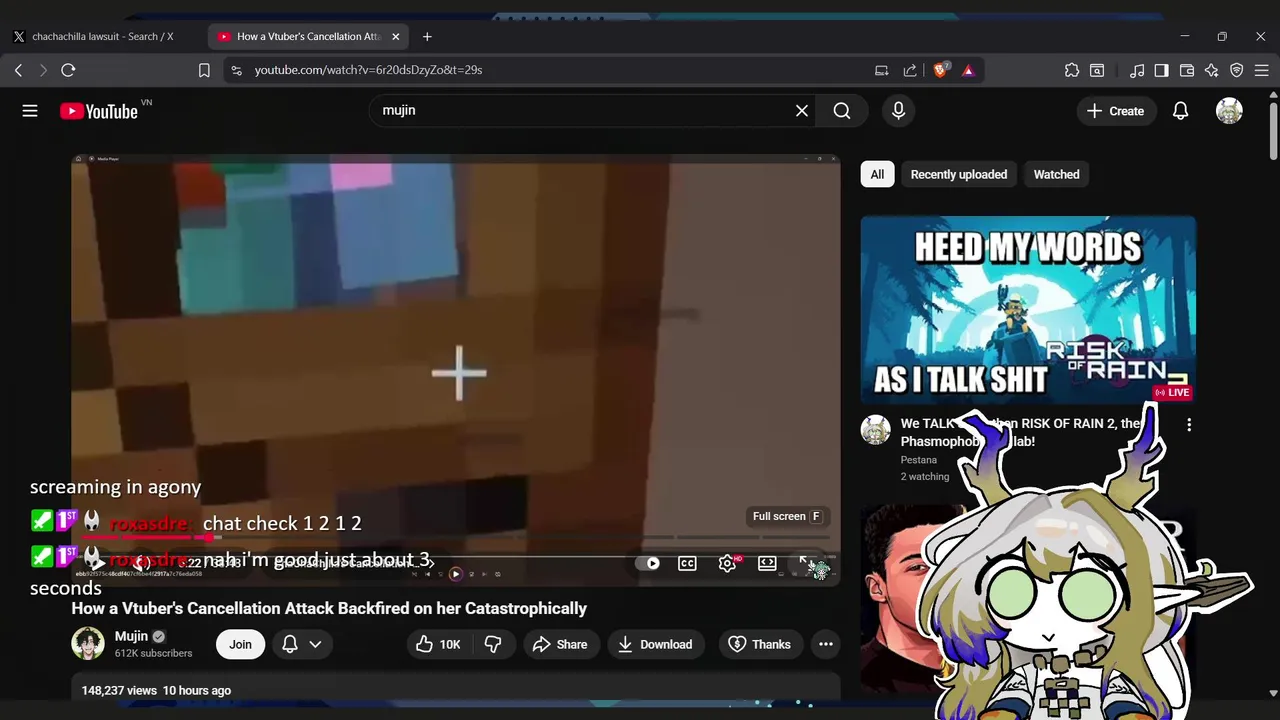The width and height of the screenshot is (1280, 720).
Task: Toggle theater mode in the player
Action: [x=767, y=563]
